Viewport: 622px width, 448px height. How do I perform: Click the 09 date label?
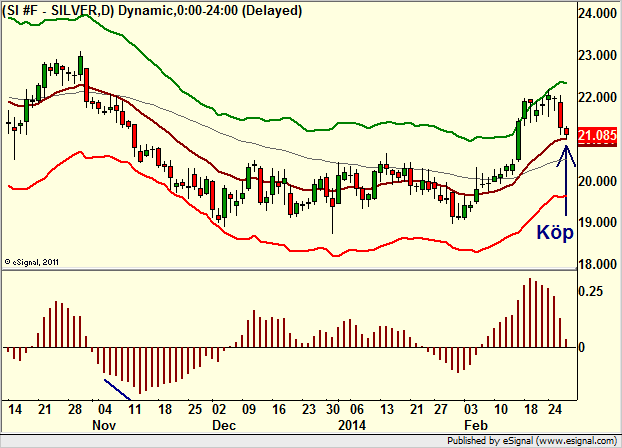249,409
